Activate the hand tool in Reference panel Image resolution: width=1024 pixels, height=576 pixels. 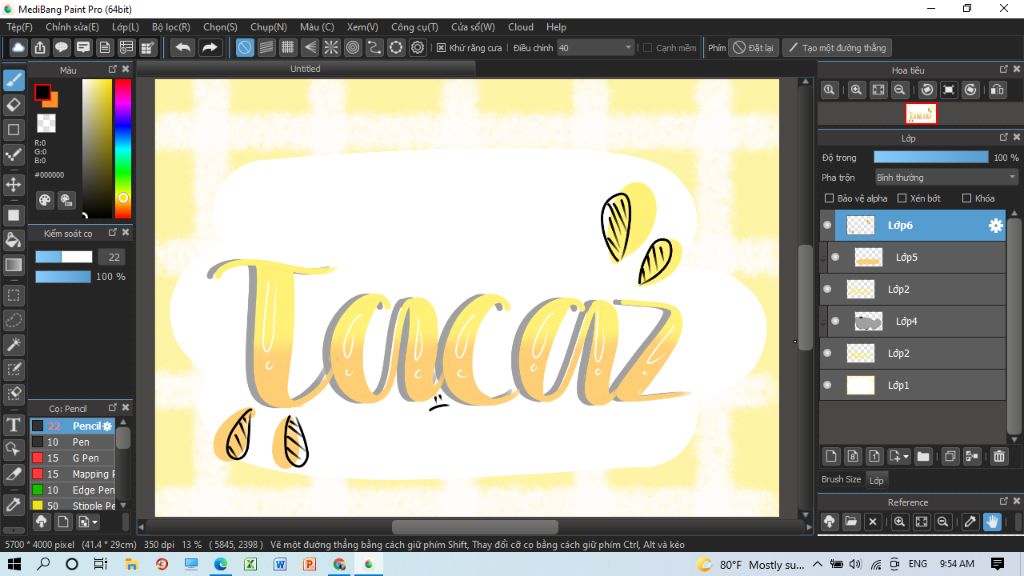992,521
